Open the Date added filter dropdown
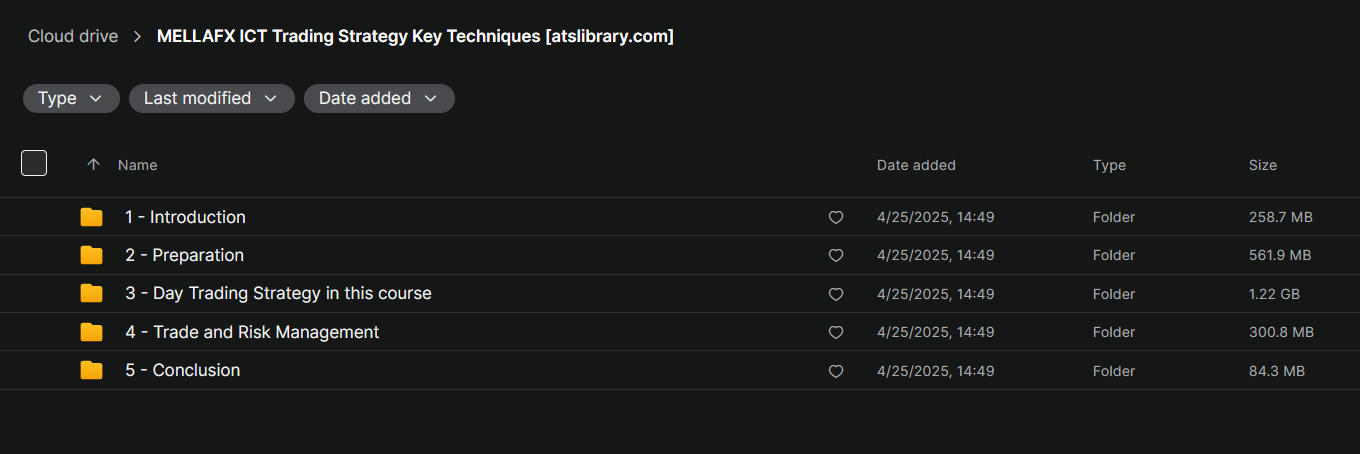This screenshot has width=1360, height=454. click(x=379, y=98)
